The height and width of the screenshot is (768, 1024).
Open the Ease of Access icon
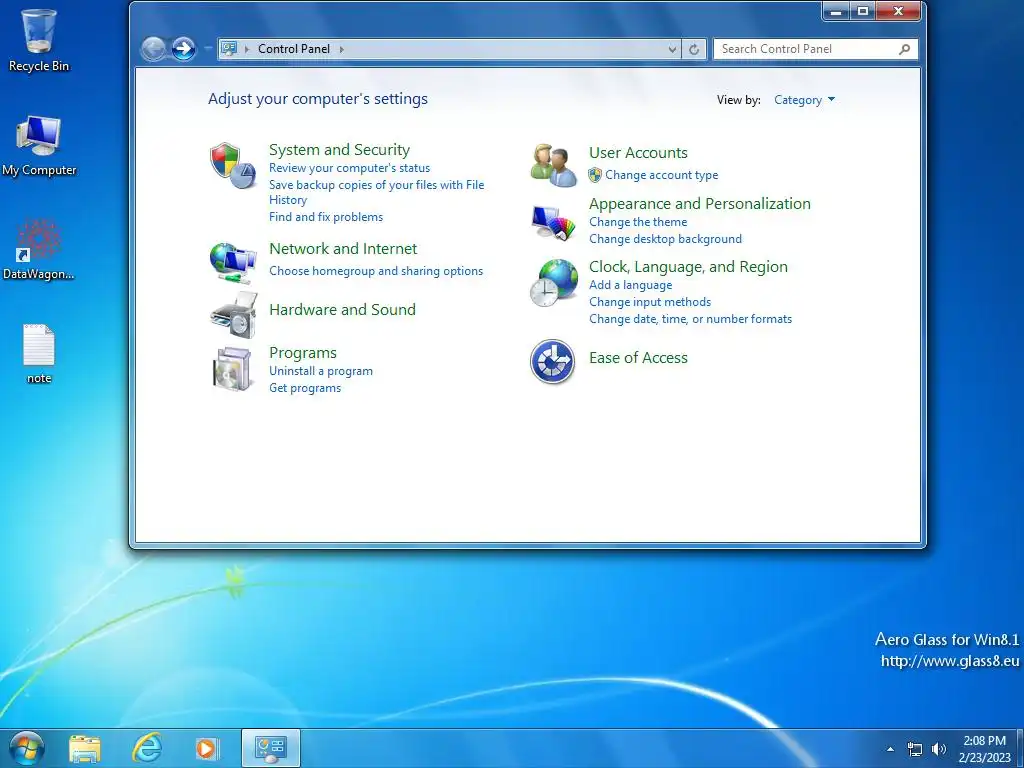(552, 361)
